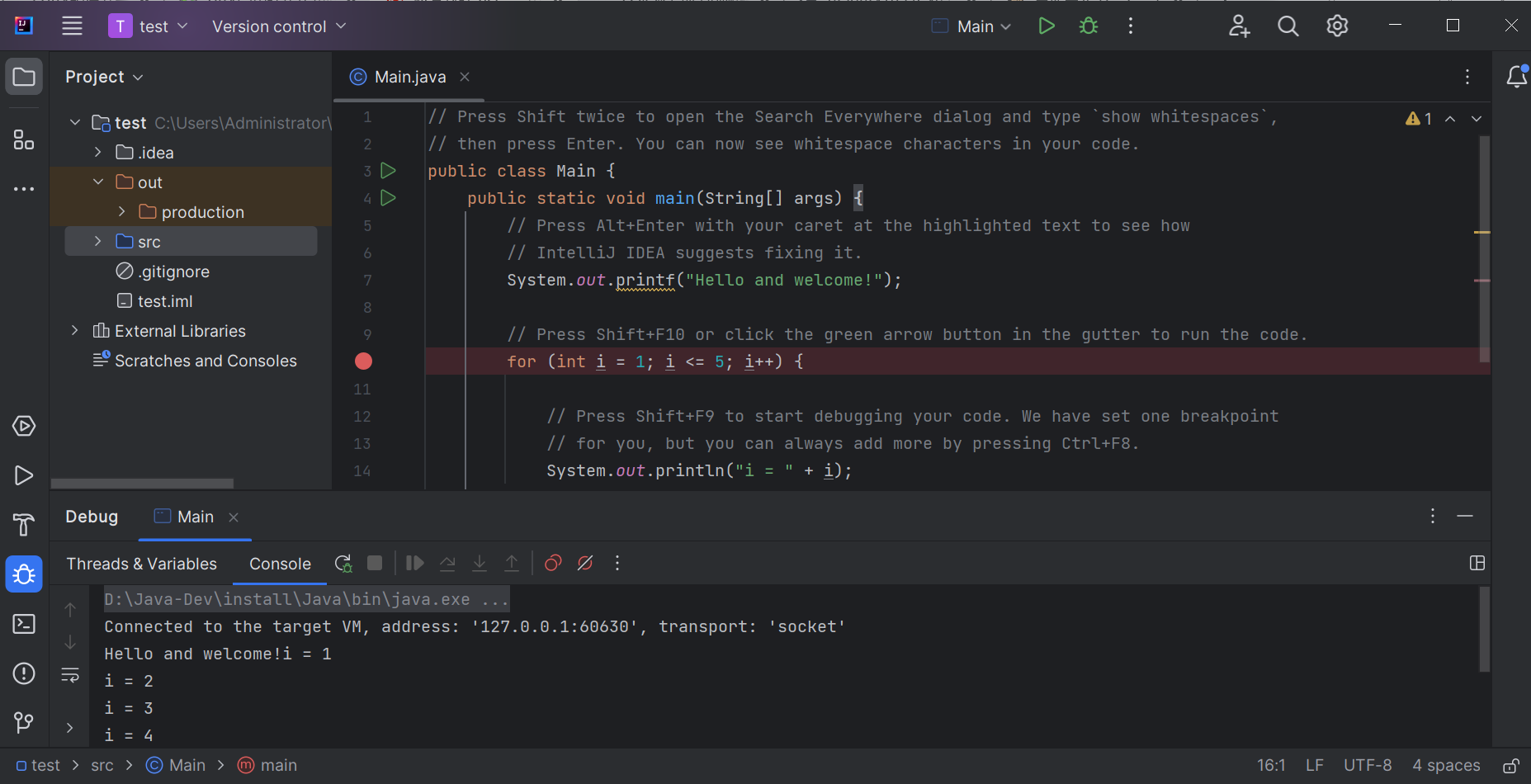Image resolution: width=1531 pixels, height=784 pixels.
Task: Click the Rerun debug icon
Action: tap(343, 564)
